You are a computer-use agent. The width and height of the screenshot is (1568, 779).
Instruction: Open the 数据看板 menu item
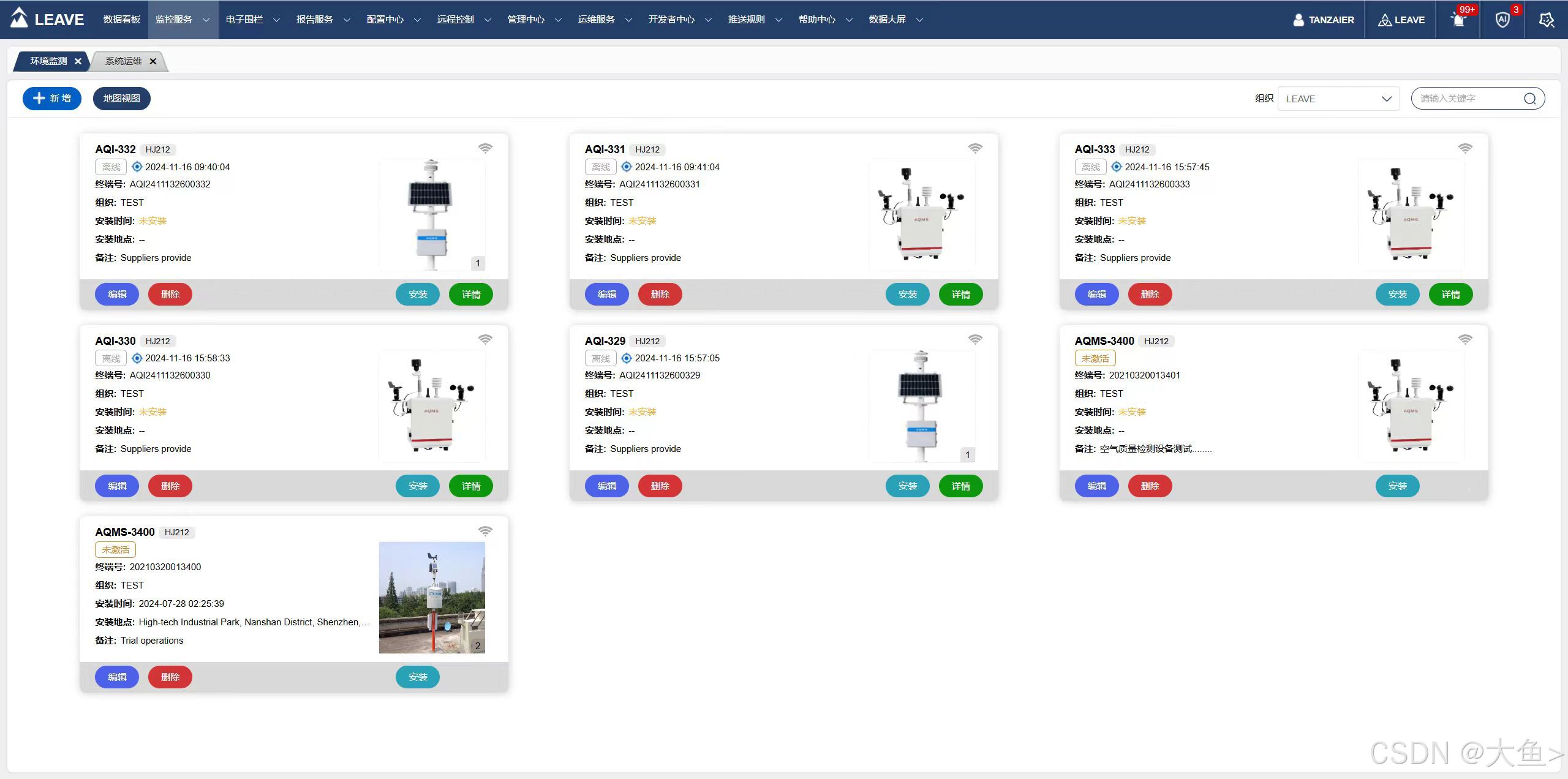[122, 20]
